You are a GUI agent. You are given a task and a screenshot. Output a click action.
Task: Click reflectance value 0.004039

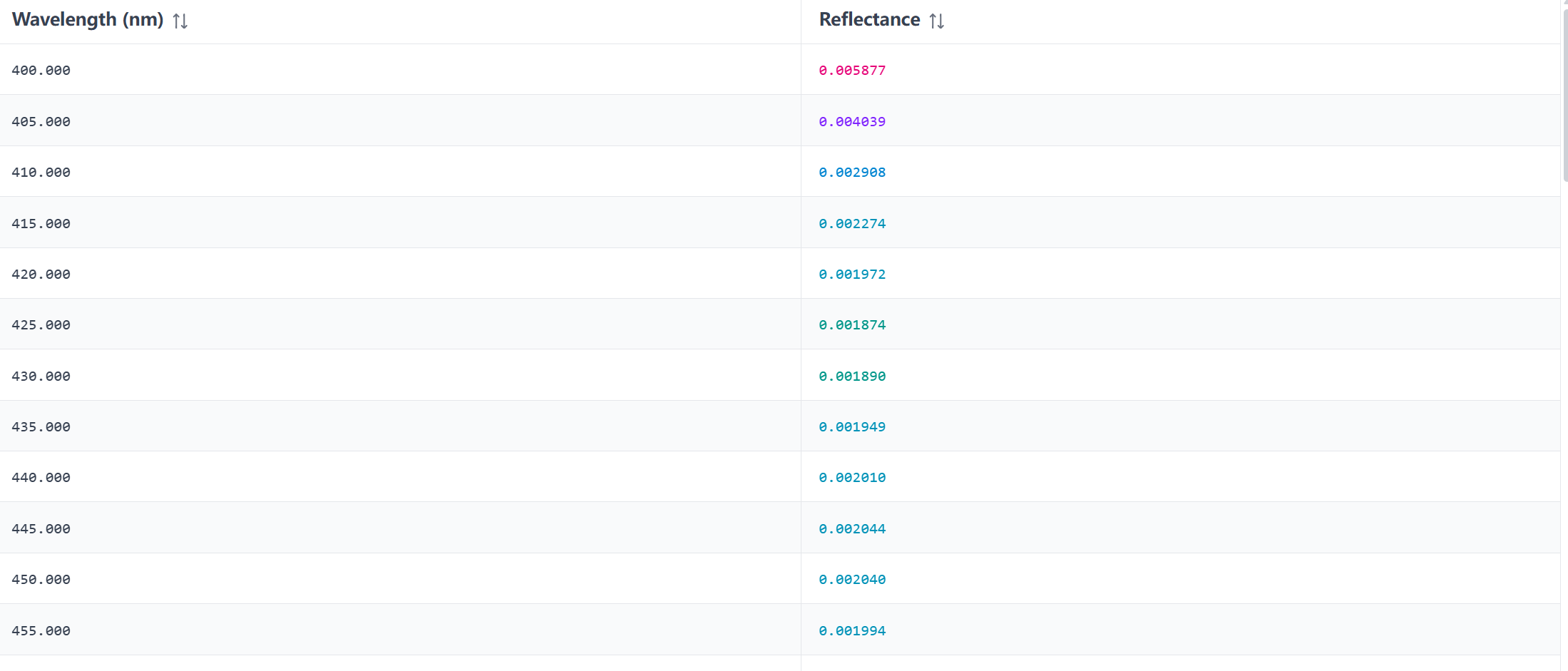click(852, 122)
